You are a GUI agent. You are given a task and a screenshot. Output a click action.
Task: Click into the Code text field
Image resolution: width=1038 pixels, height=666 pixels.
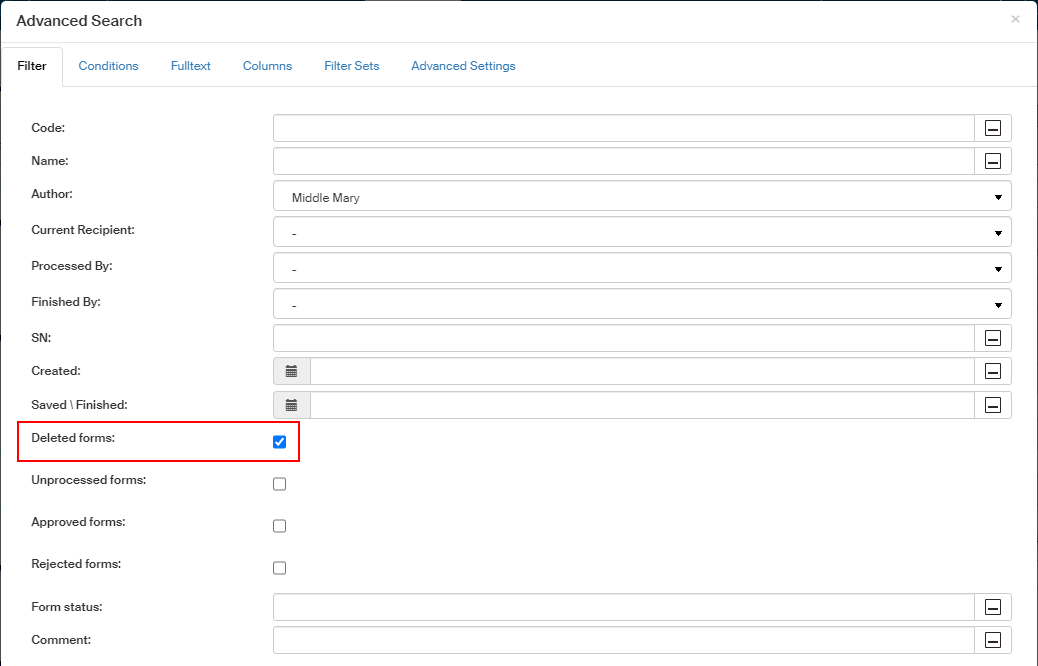623,128
